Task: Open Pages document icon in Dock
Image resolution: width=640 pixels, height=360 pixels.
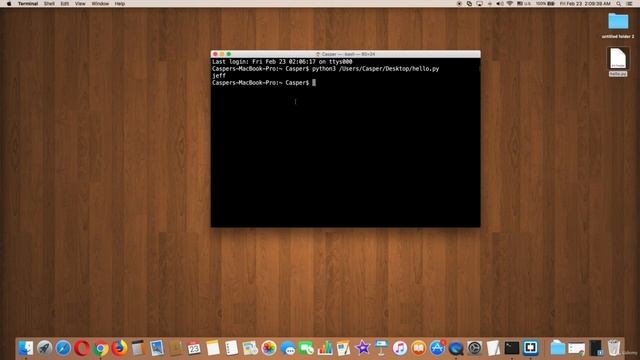Action: point(344,348)
